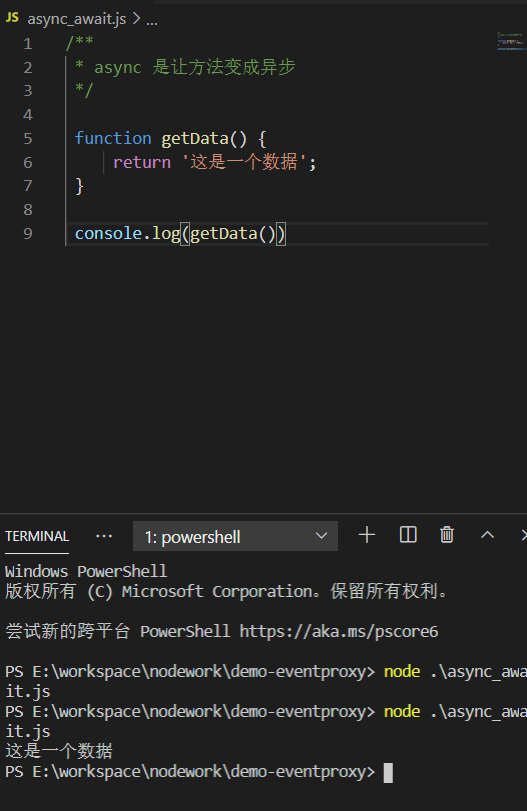Click the console.log statement on line 9

click(180, 234)
